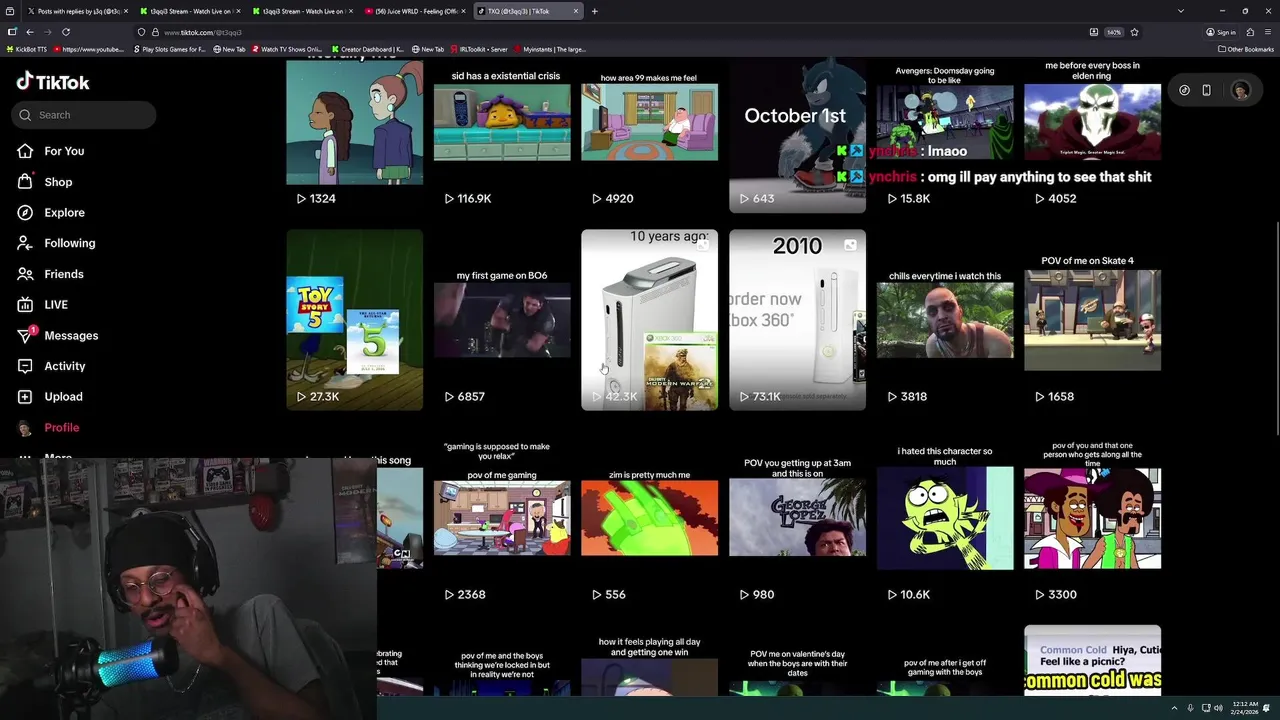Click the TikTok coin icon top right
This screenshot has height=720, width=1280.
[1184, 90]
